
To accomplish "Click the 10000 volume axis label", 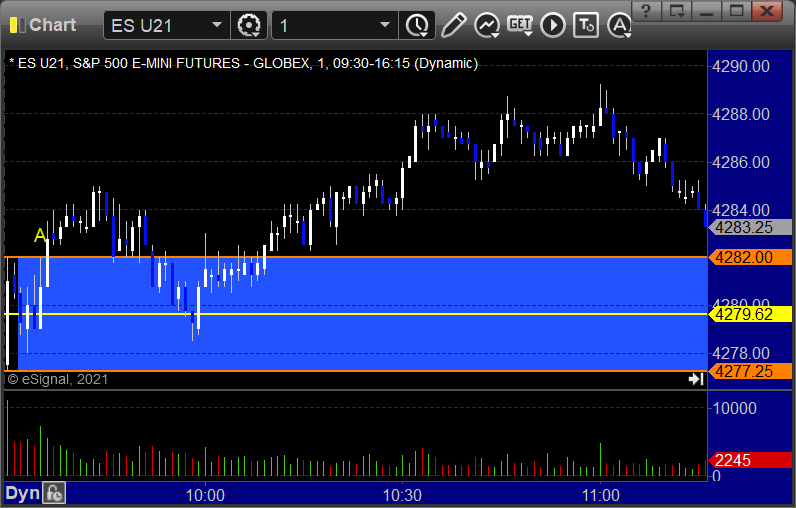I will (x=735, y=408).
